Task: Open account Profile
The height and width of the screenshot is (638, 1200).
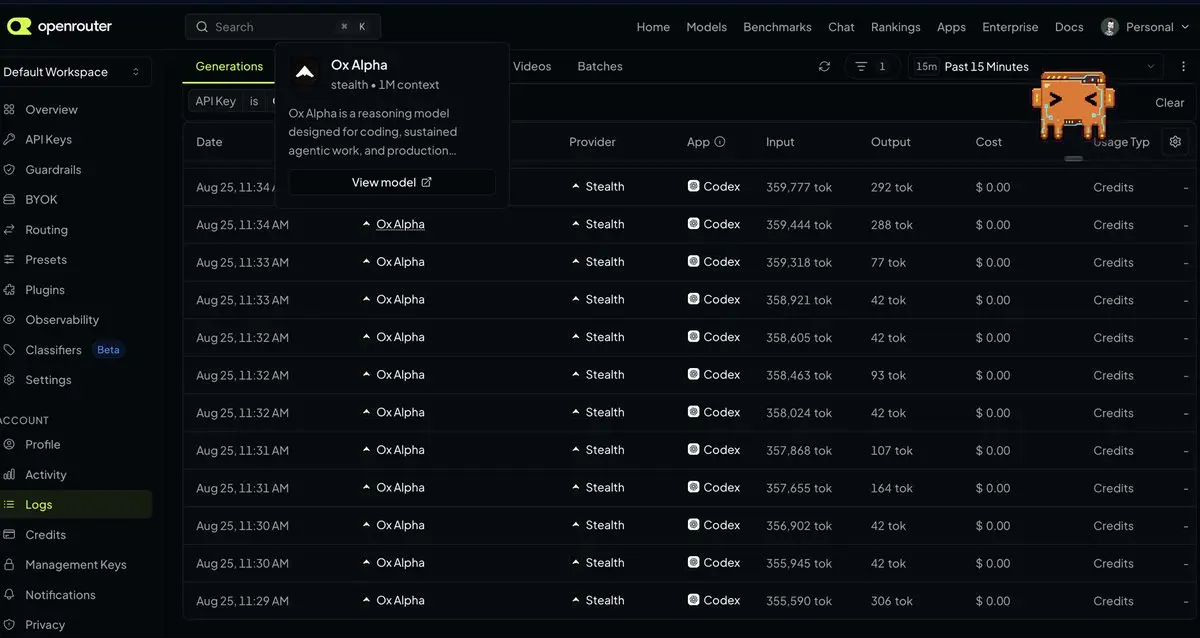Action: [43, 445]
